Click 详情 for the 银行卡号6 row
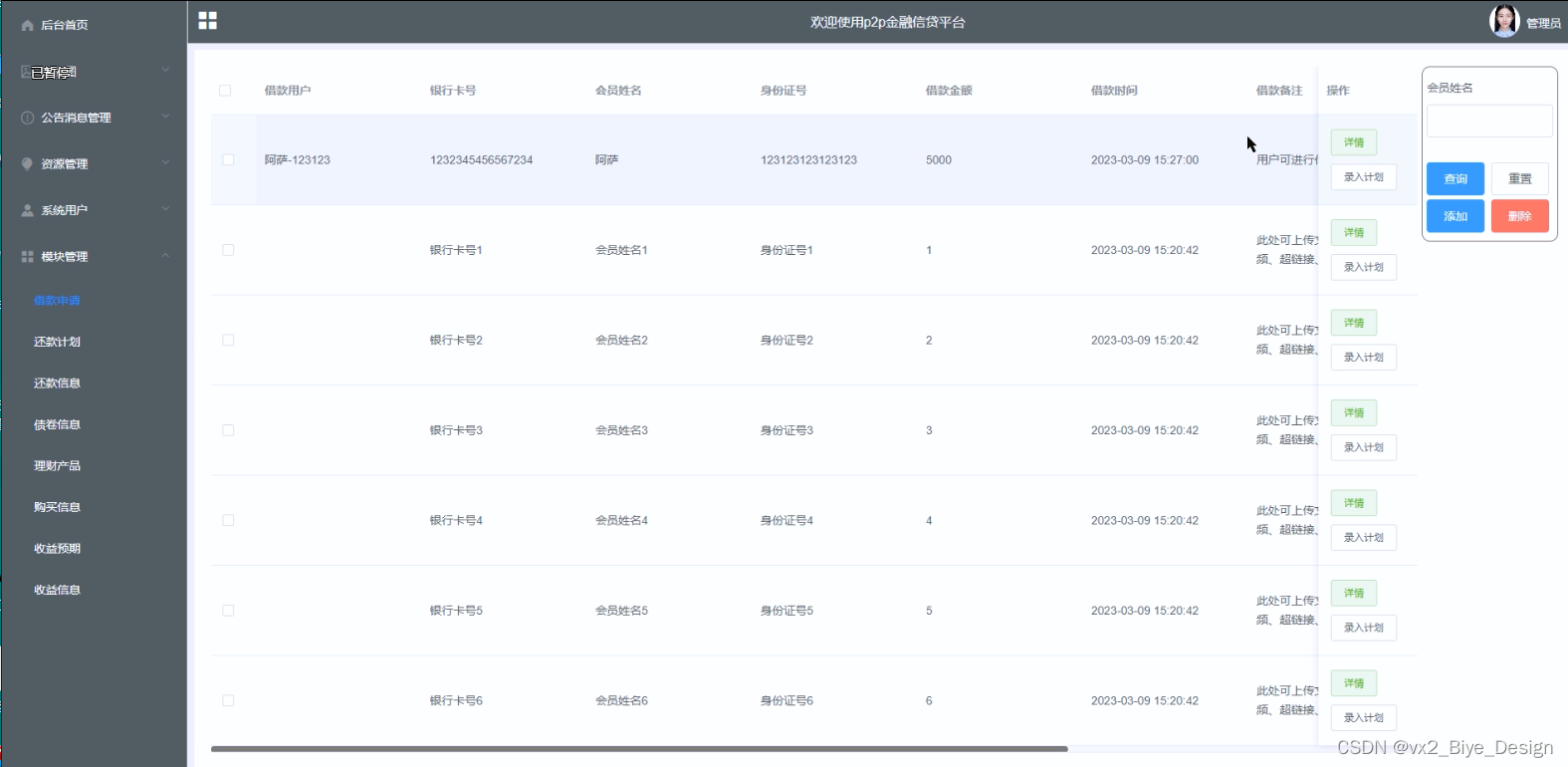Screen dimensions: 1568x767 [1354, 683]
